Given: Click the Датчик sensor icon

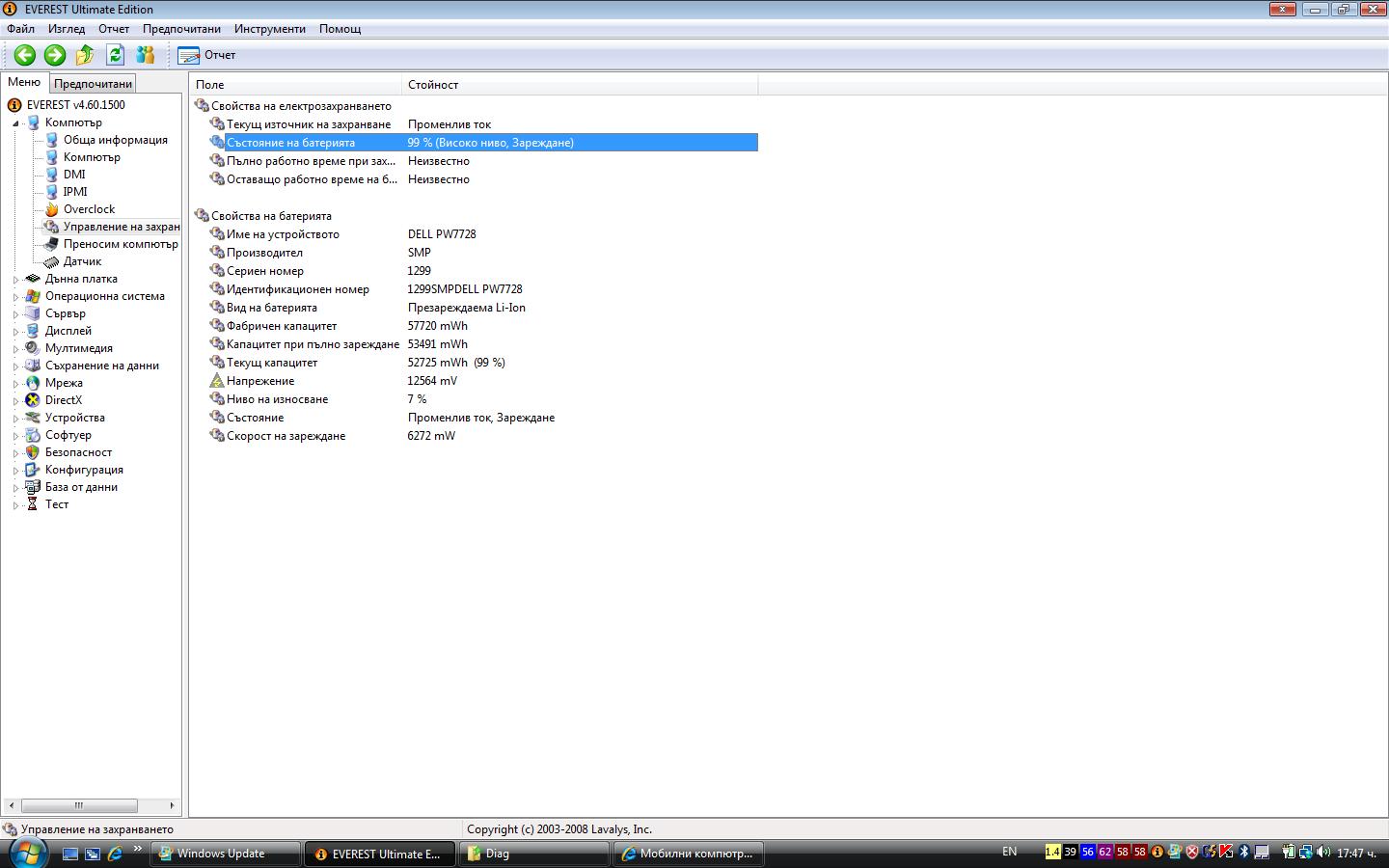Looking at the screenshot, I should pyautogui.click(x=52, y=261).
